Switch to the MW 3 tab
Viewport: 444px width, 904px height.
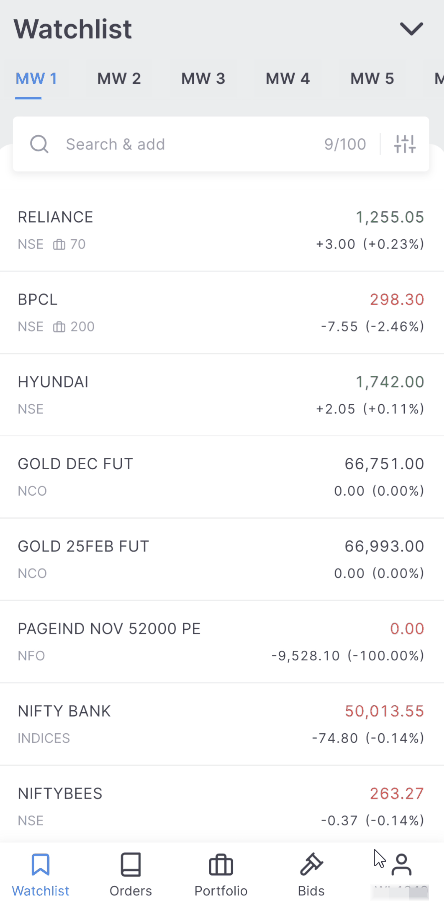pyautogui.click(x=203, y=78)
